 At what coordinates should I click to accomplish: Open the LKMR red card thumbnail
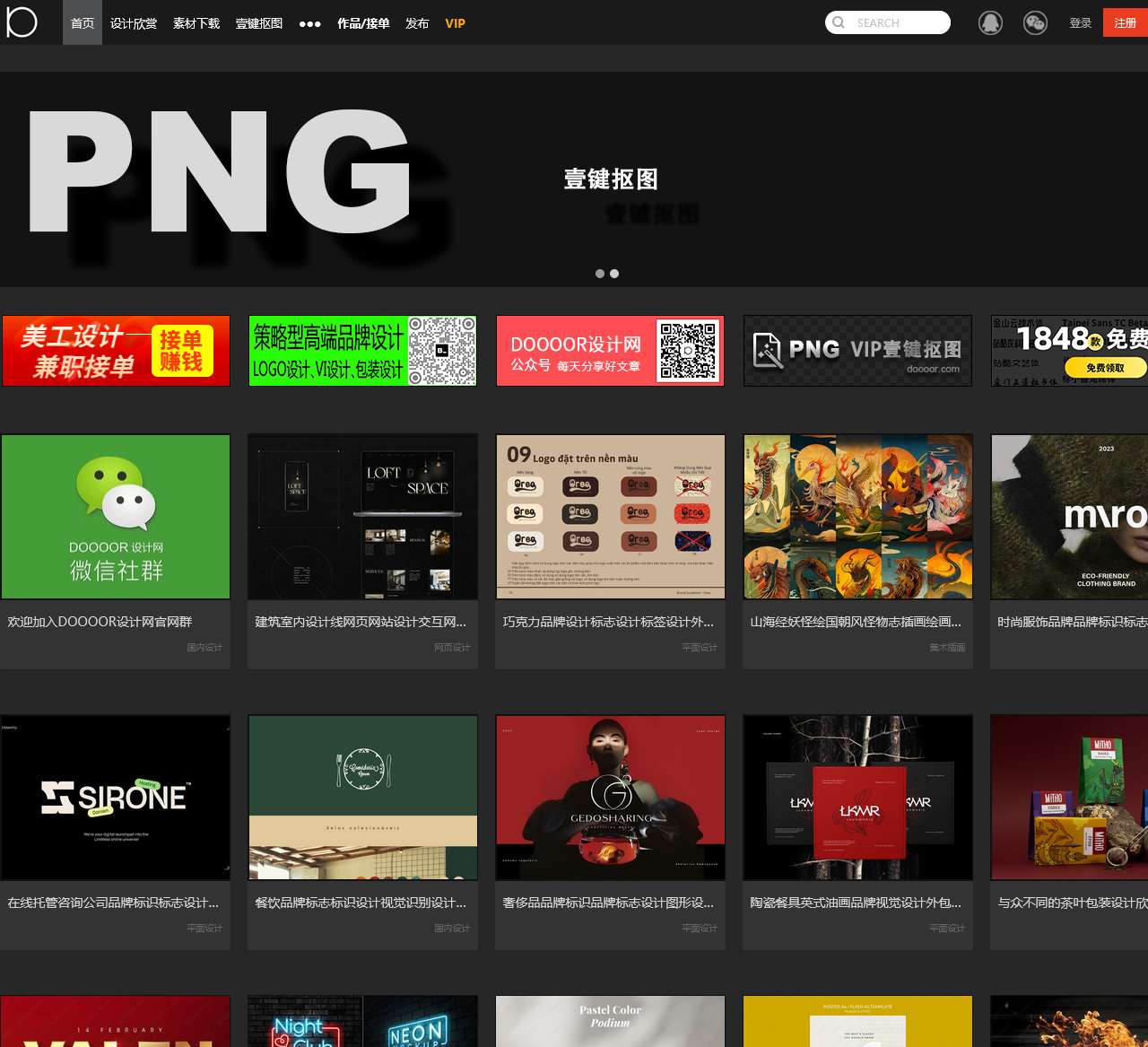(x=857, y=798)
